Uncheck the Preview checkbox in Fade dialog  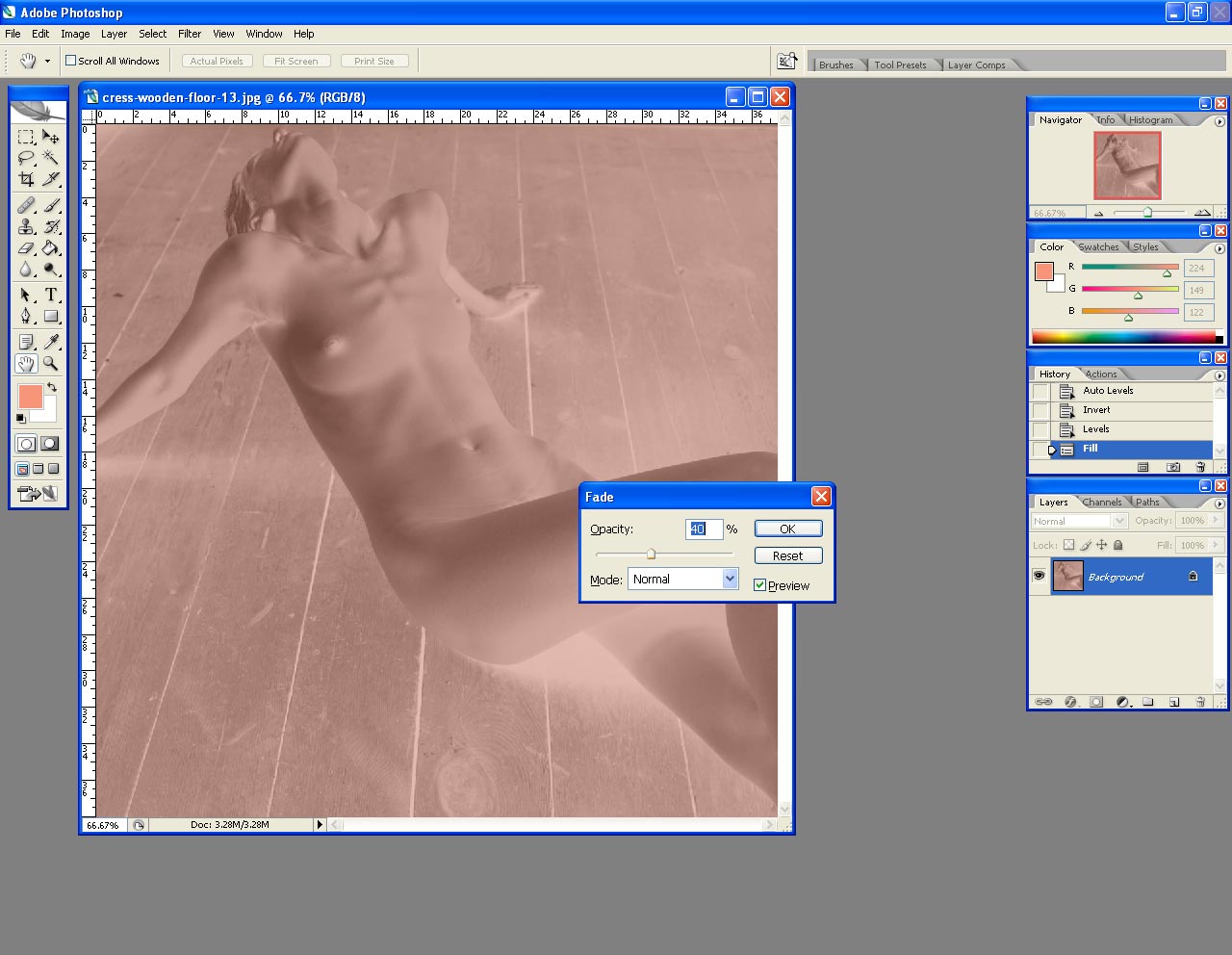pos(760,585)
